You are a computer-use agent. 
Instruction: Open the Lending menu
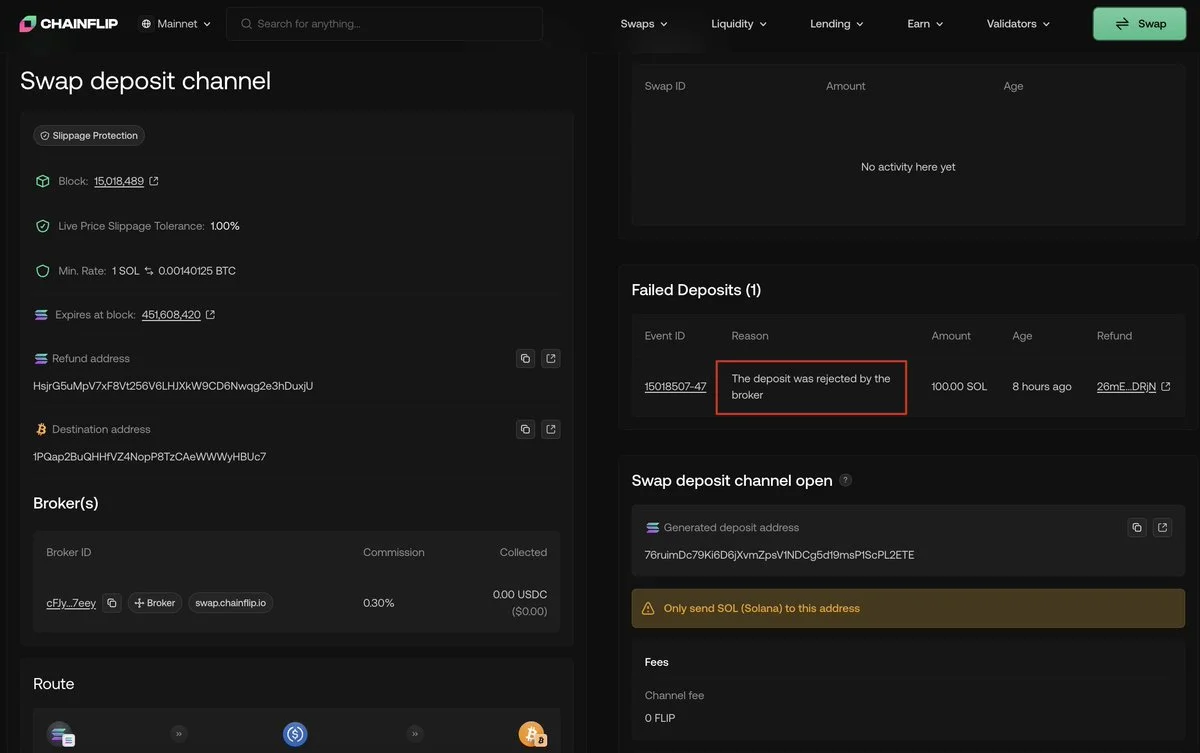(837, 23)
